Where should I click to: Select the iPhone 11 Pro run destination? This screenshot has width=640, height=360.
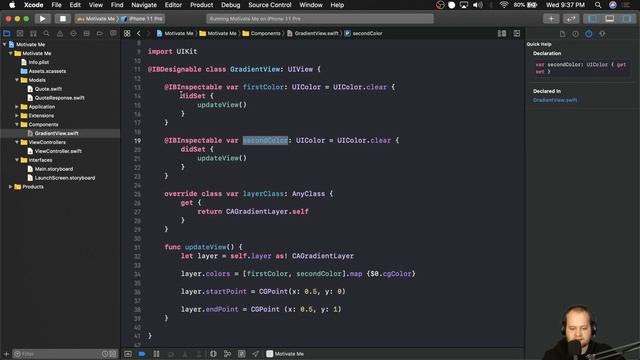tap(142, 19)
